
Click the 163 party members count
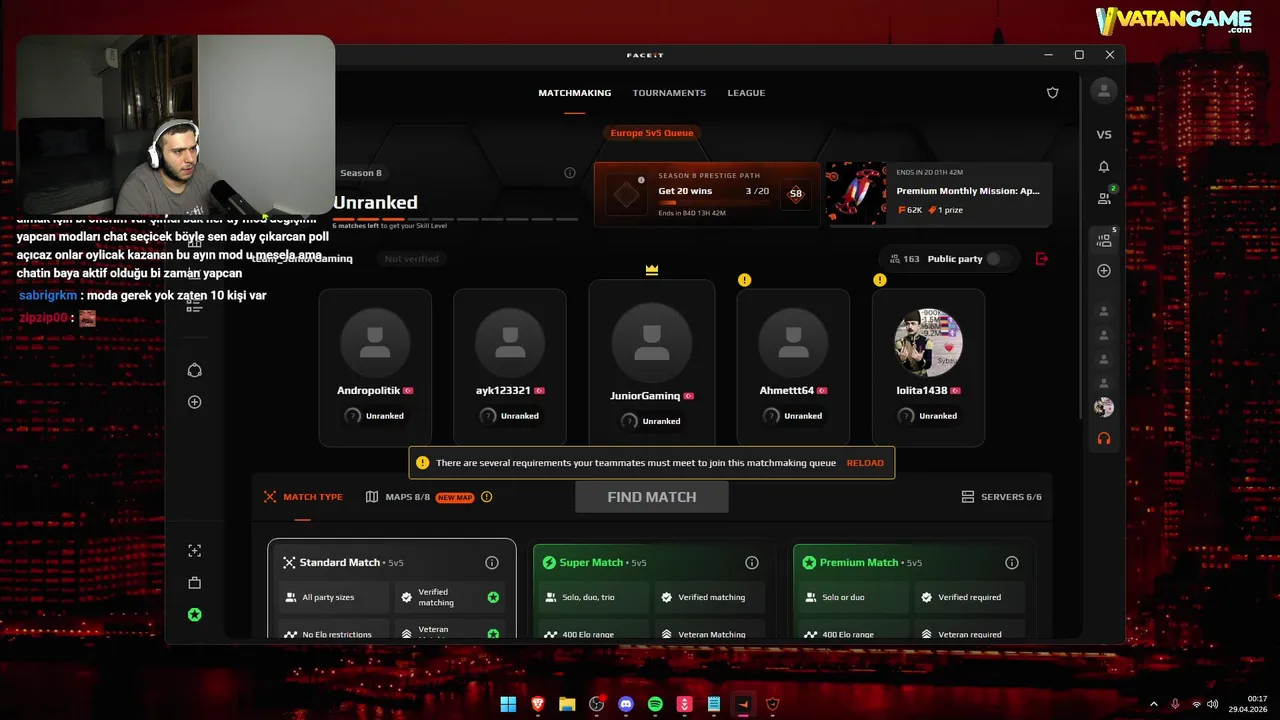click(x=903, y=259)
